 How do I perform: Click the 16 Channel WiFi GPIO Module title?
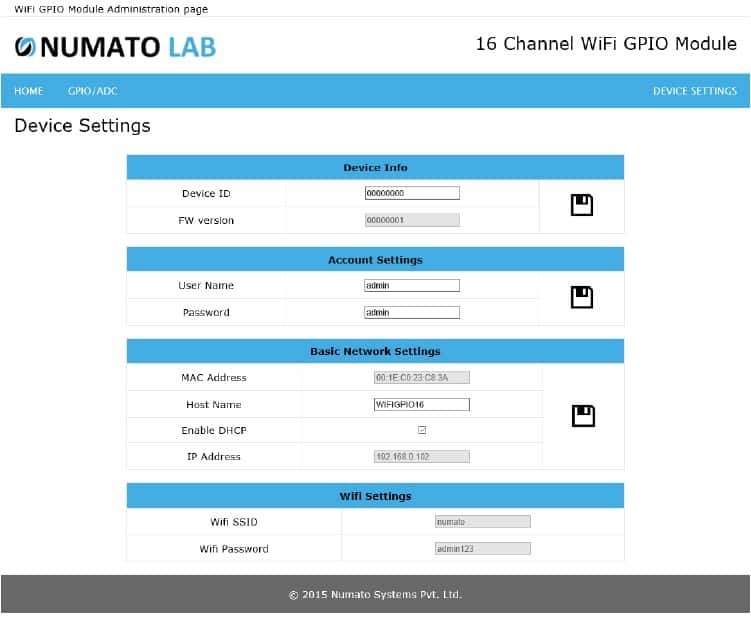coord(606,44)
